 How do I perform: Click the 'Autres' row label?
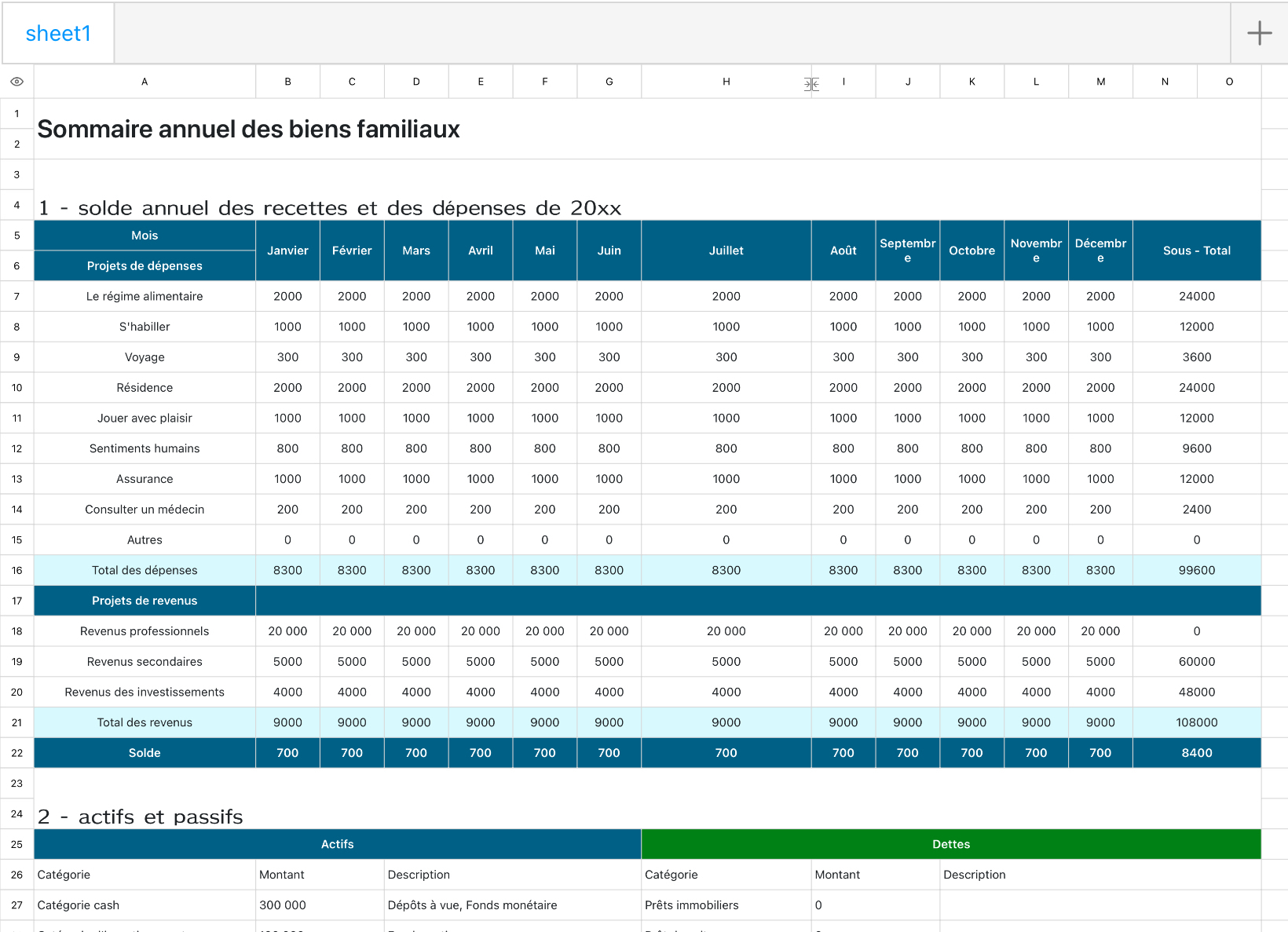(x=145, y=540)
